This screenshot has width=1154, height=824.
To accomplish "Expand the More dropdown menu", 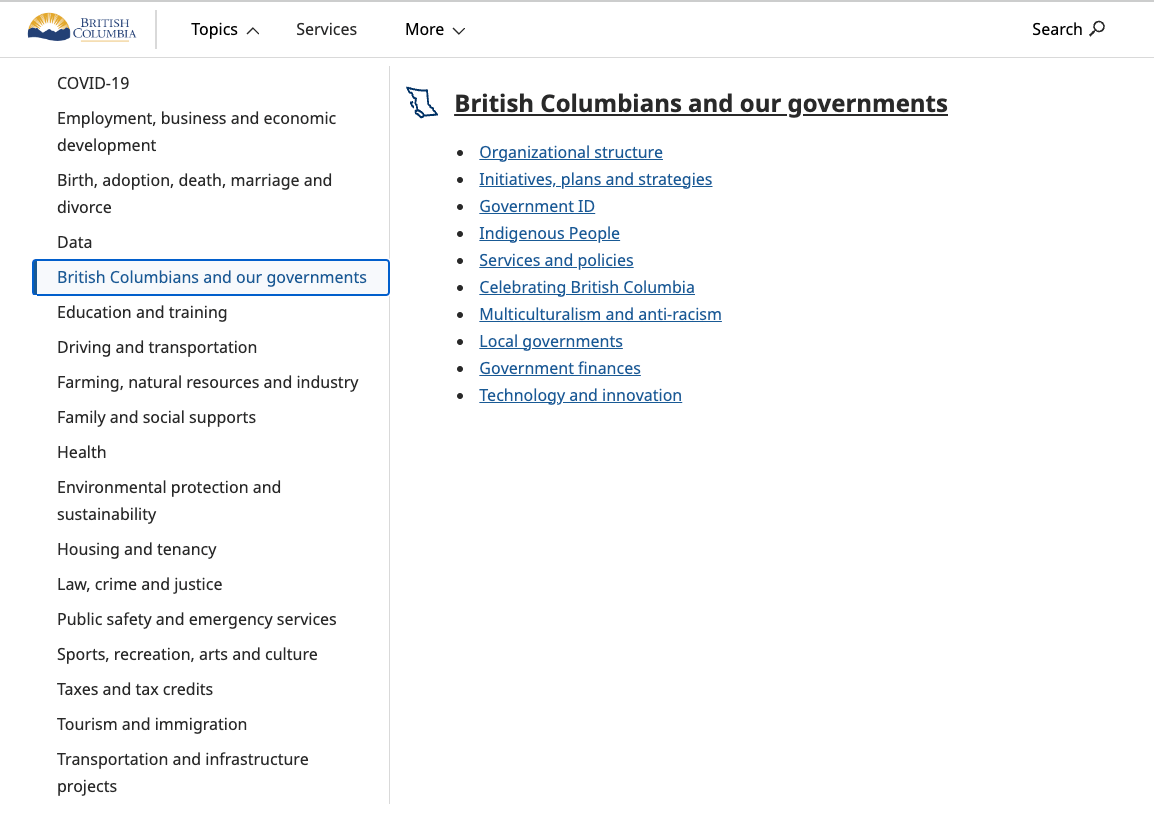I will click(x=434, y=29).
